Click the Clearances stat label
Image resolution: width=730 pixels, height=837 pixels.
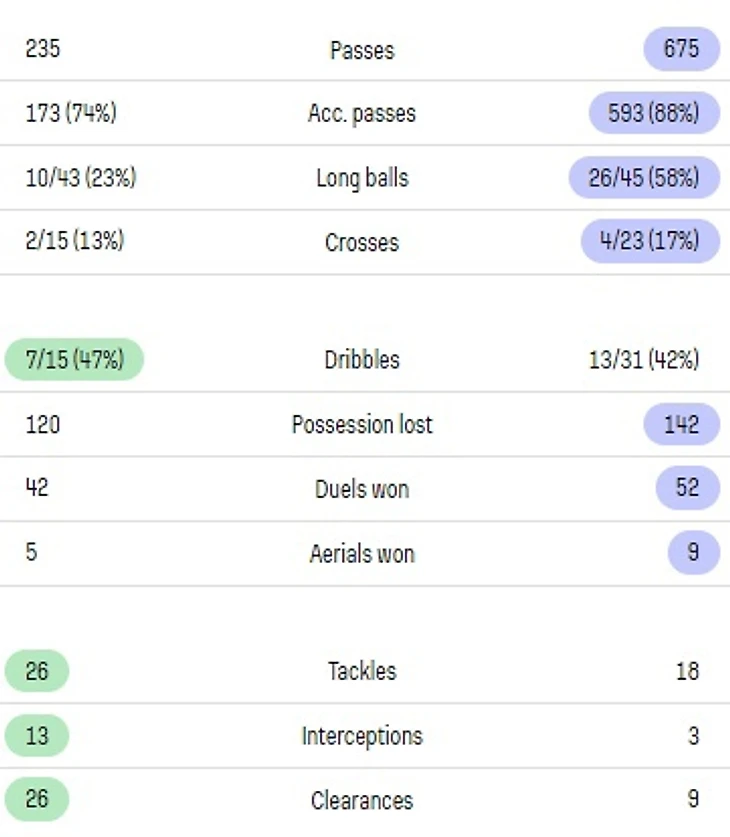pyautogui.click(x=362, y=800)
